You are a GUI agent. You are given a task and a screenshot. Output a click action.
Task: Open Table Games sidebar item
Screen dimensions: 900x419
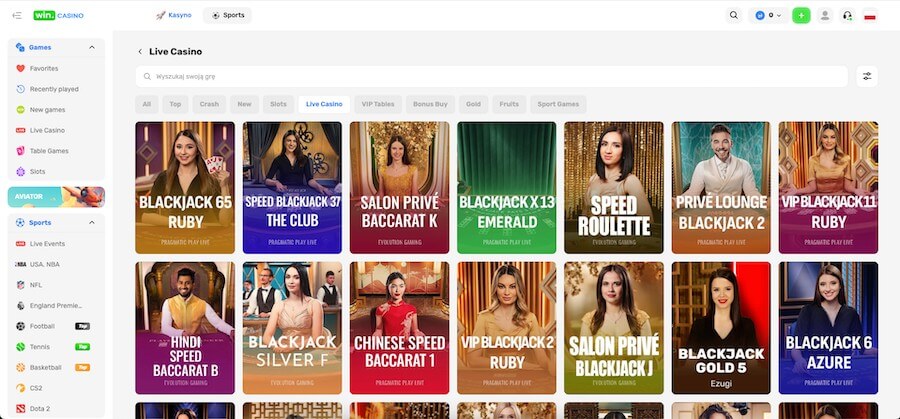[x=56, y=151]
